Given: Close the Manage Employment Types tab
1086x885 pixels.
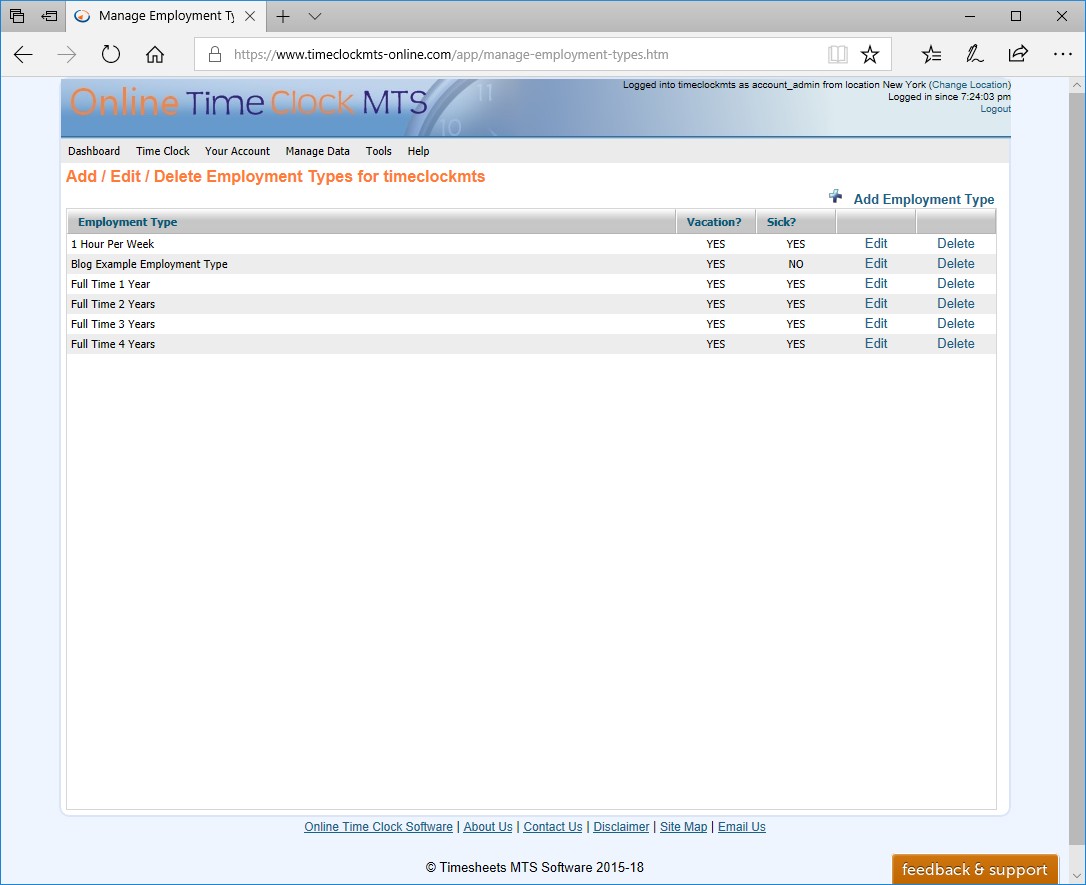Looking at the screenshot, I should 251,16.
